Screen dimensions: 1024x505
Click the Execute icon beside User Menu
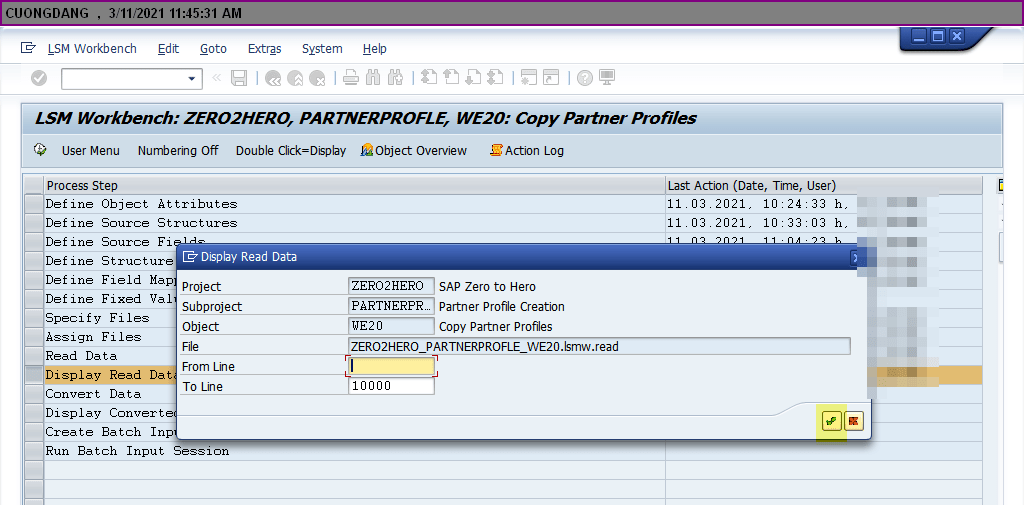tap(40, 150)
